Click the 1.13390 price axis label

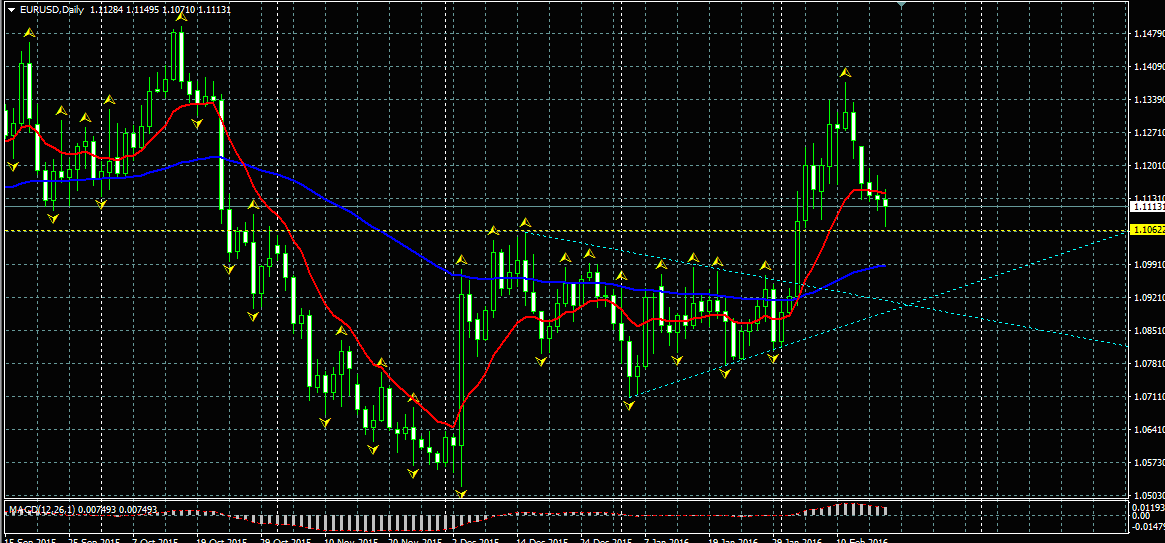1147,100
